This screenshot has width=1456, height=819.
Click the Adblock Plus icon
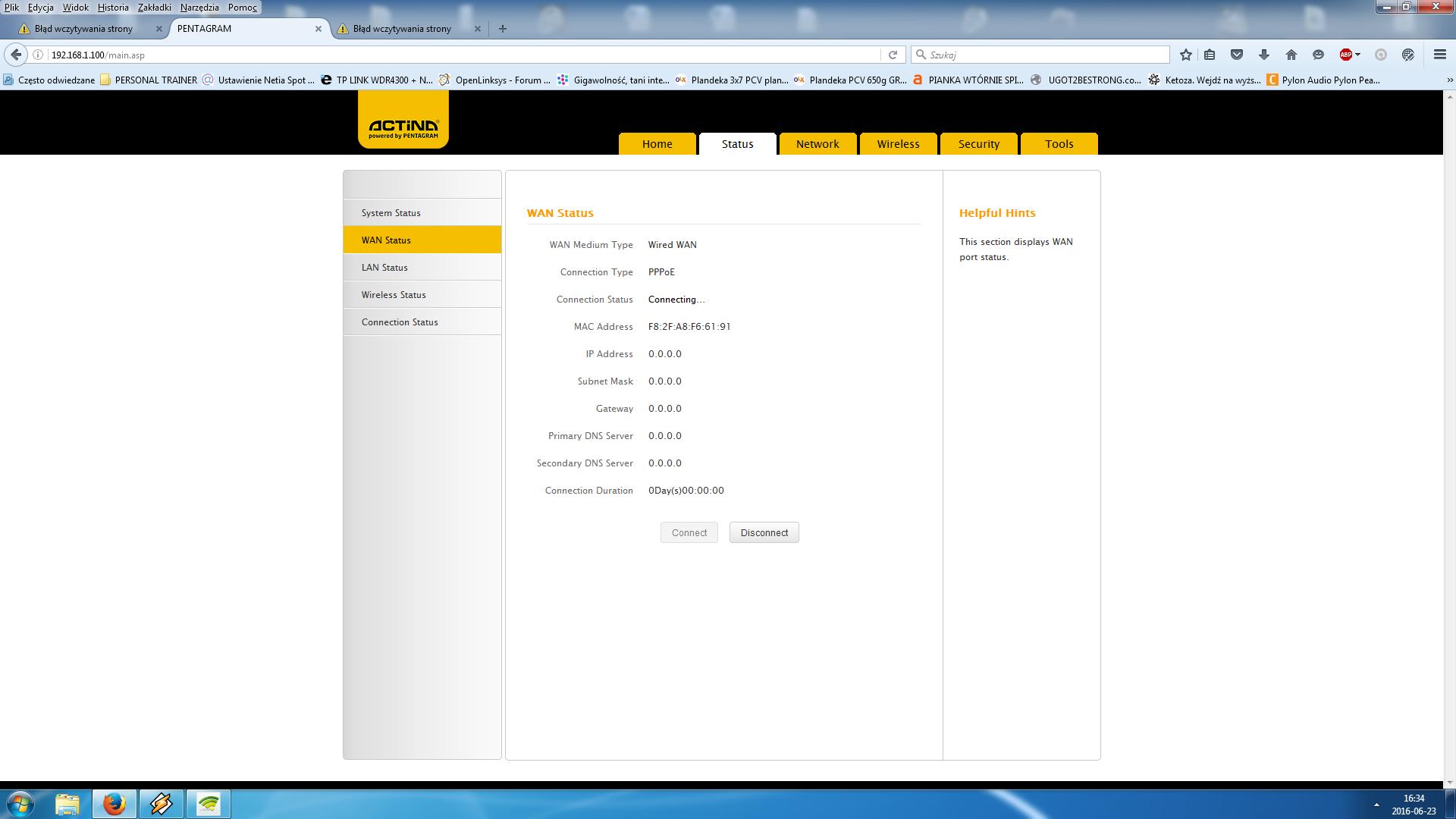click(x=1345, y=55)
